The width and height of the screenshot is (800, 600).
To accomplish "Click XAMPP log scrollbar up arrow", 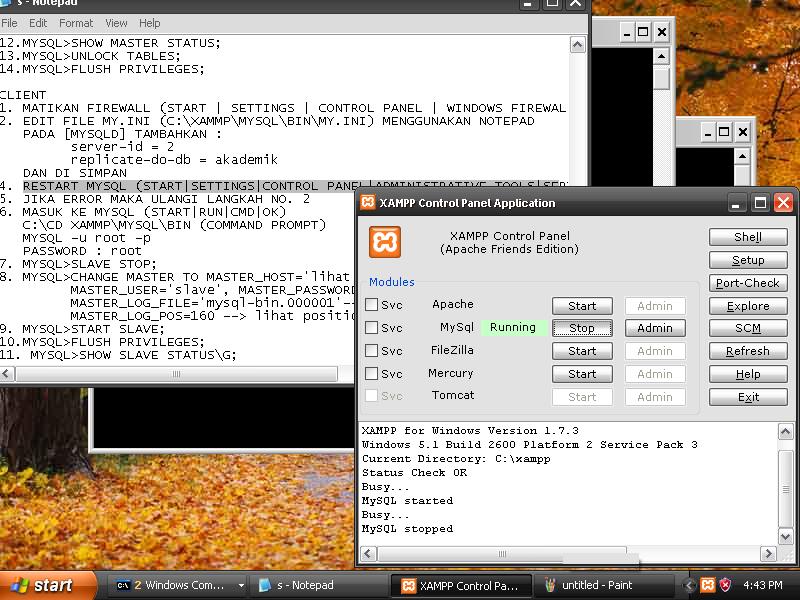I will pyautogui.click(x=785, y=432).
